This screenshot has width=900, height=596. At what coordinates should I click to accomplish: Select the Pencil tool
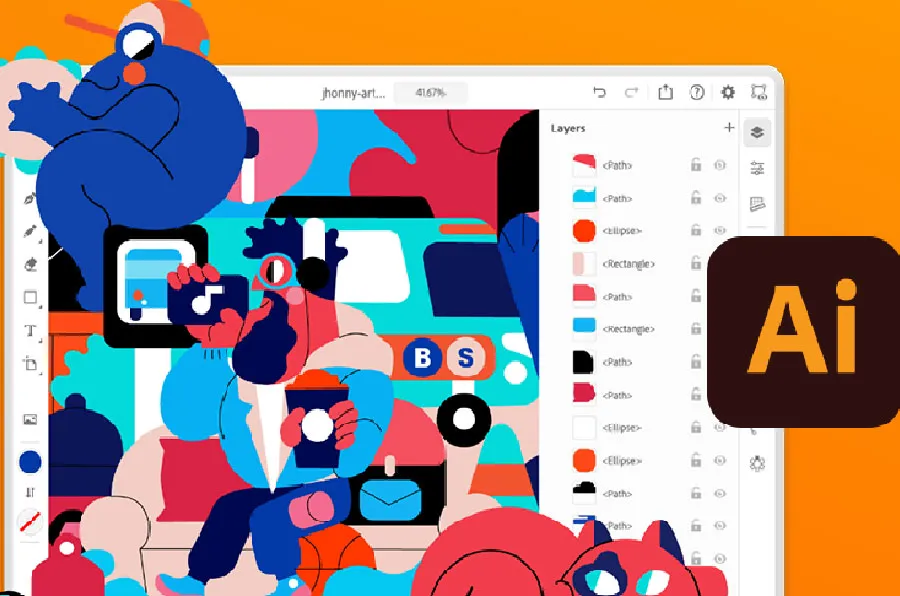[30, 232]
